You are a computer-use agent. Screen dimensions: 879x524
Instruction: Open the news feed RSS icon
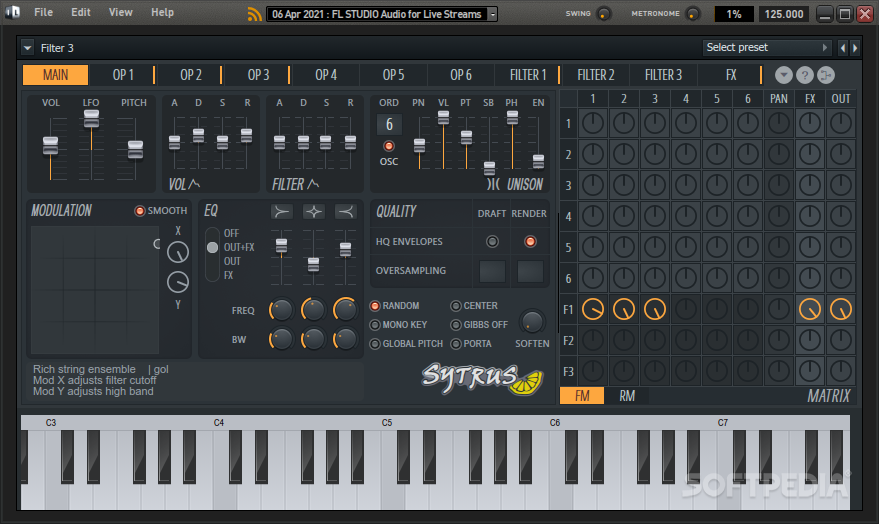pos(255,14)
